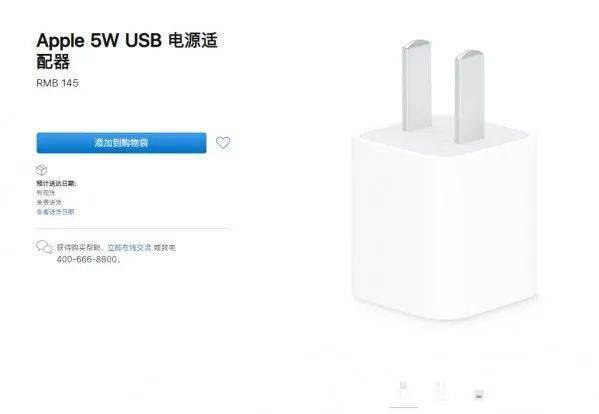This screenshot has height=414, width=599.
Task: Click the 有现货 in-stock text
Action: pos(46,193)
